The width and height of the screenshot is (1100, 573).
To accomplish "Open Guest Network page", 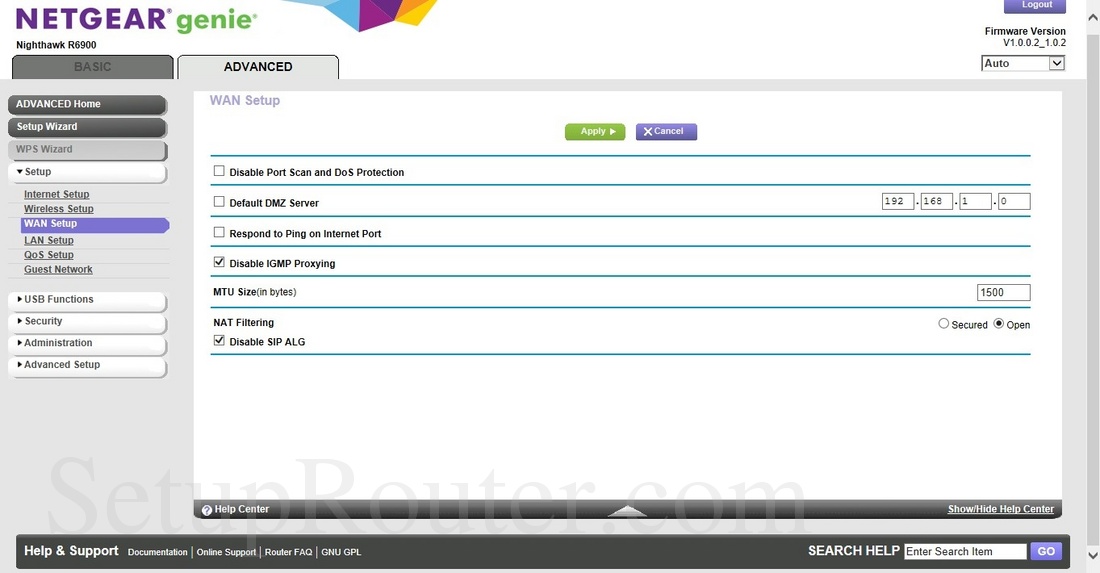I will pyautogui.click(x=58, y=269).
